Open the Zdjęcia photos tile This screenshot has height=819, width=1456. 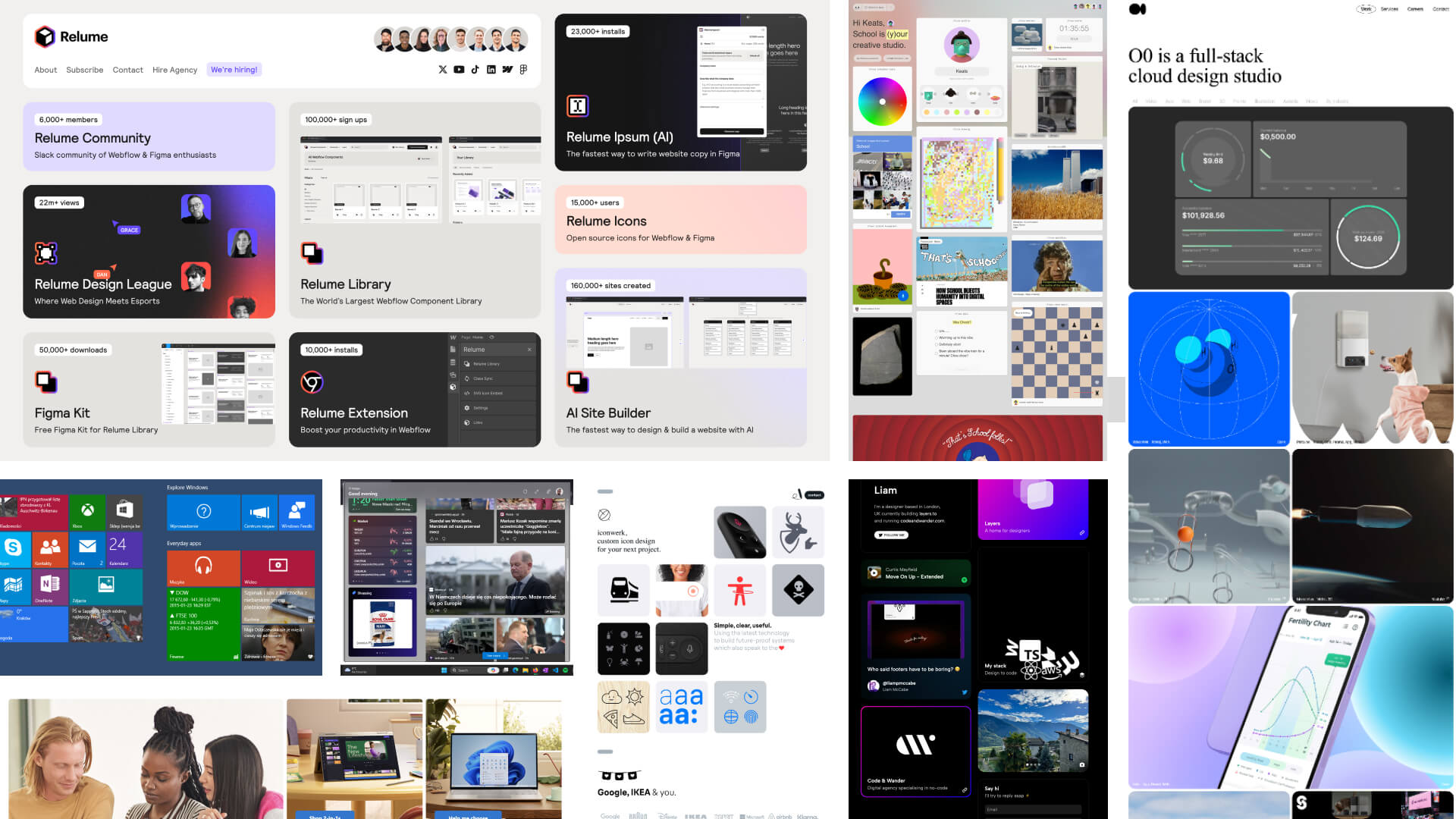(x=106, y=586)
